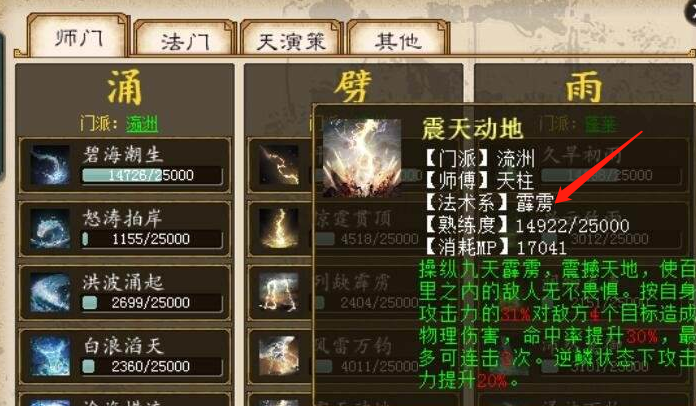
Task: Switch to the 师门 tab
Action: (78, 39)
